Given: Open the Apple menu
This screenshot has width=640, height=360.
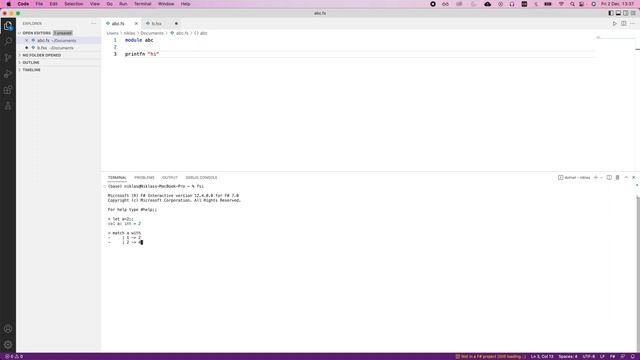Looking at the screenshot, I should pyautogui.click(x=9, y=4).
